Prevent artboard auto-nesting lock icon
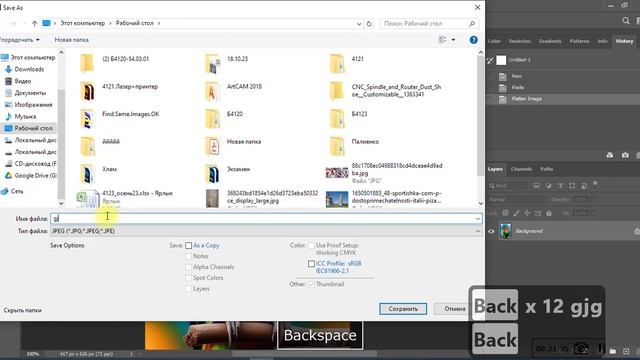This screenshot has height=360, width=640. pos(538,213)
